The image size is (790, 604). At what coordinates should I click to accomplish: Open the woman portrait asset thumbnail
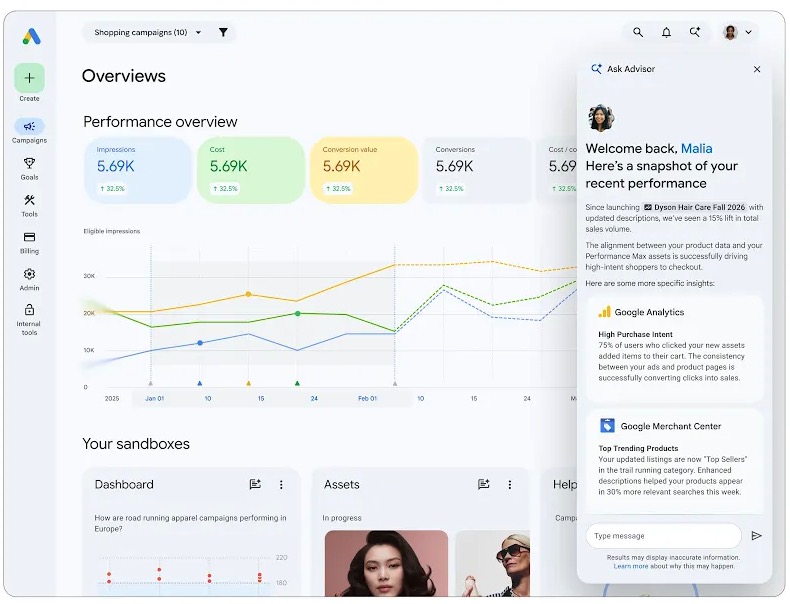coord(386,563)
